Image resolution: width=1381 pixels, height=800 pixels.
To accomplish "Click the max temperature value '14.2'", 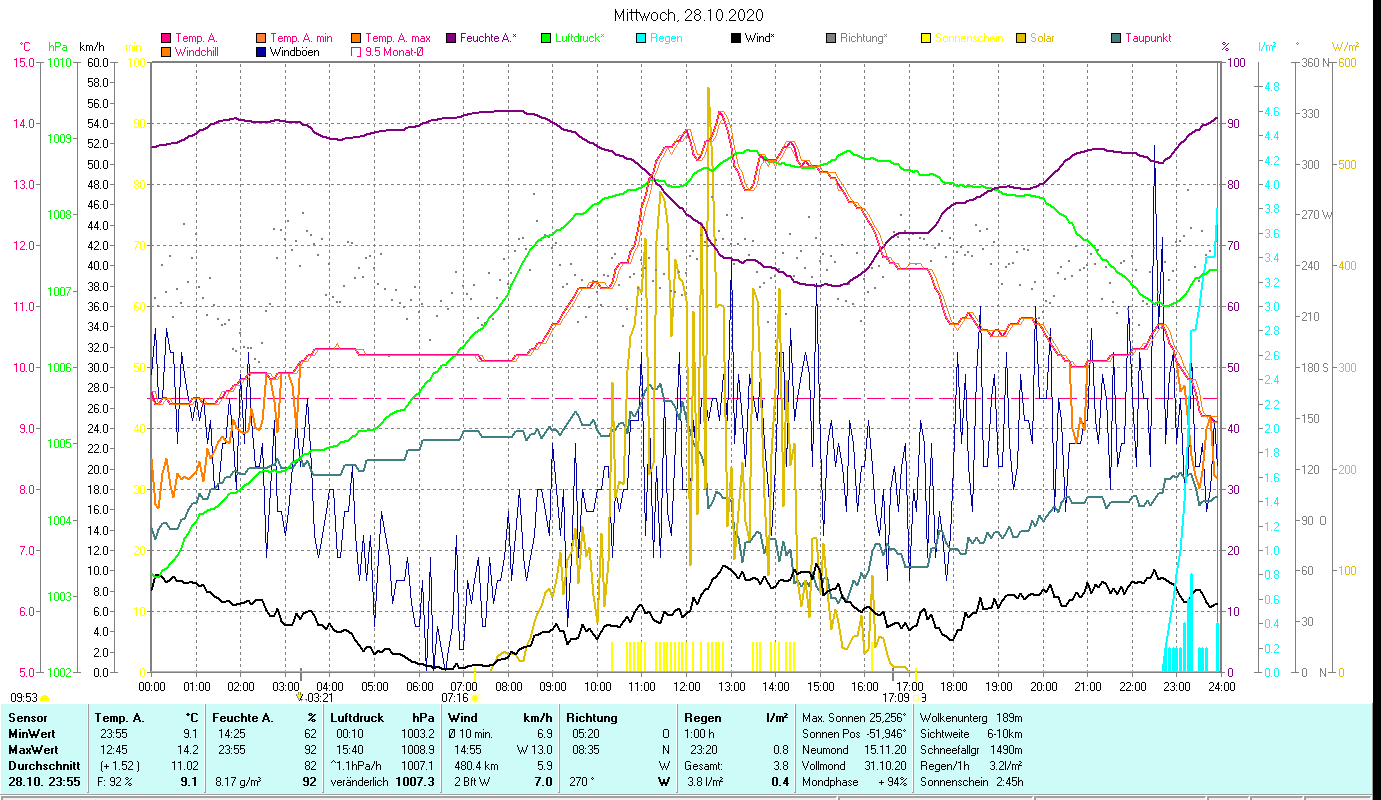I will coord(189,750).
